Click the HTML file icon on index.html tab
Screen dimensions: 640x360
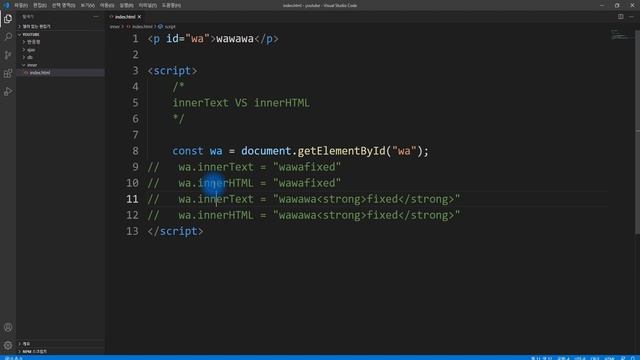111,17
